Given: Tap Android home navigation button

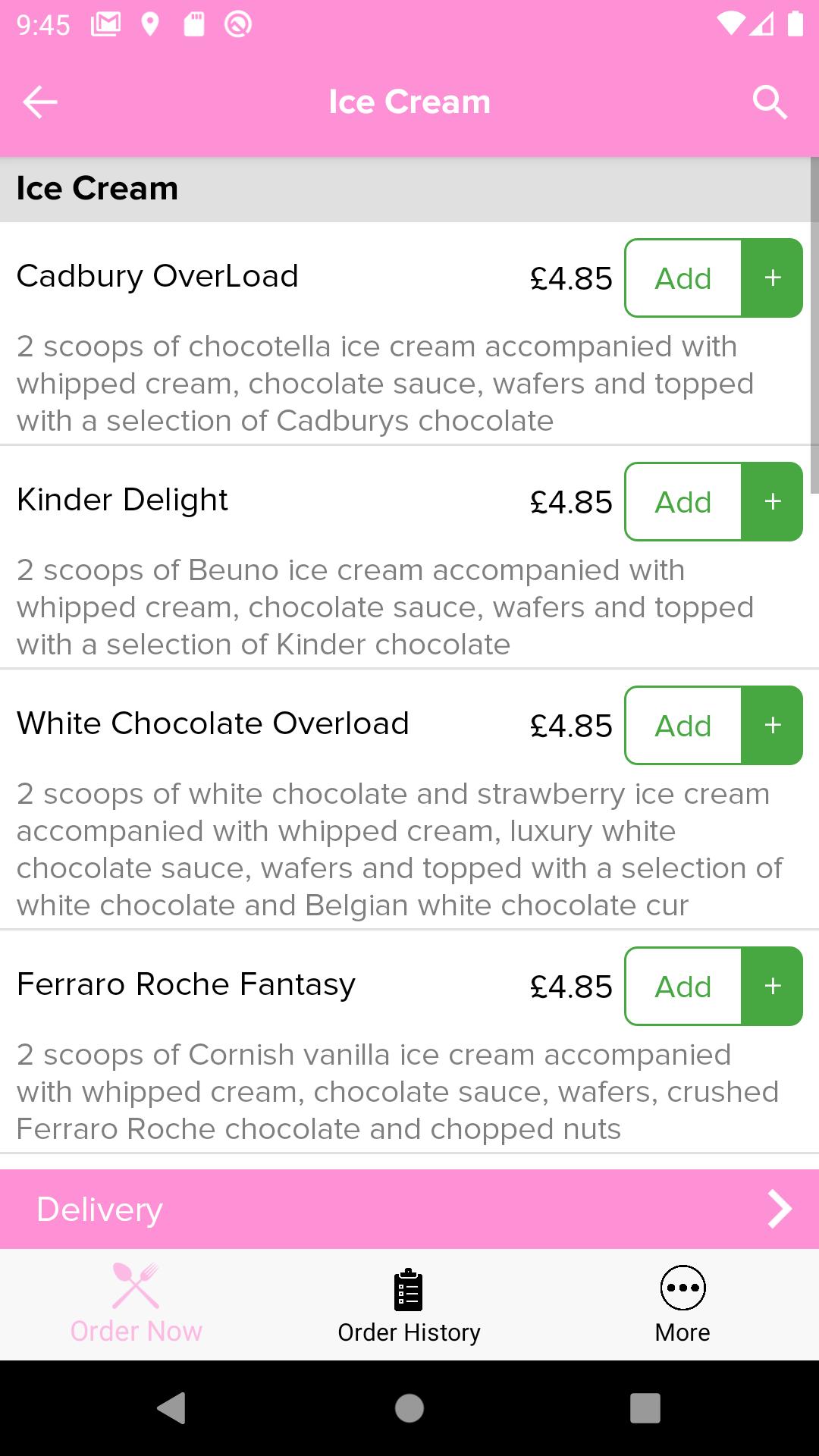Looking at the screenshot, I should click(409, 1408).
